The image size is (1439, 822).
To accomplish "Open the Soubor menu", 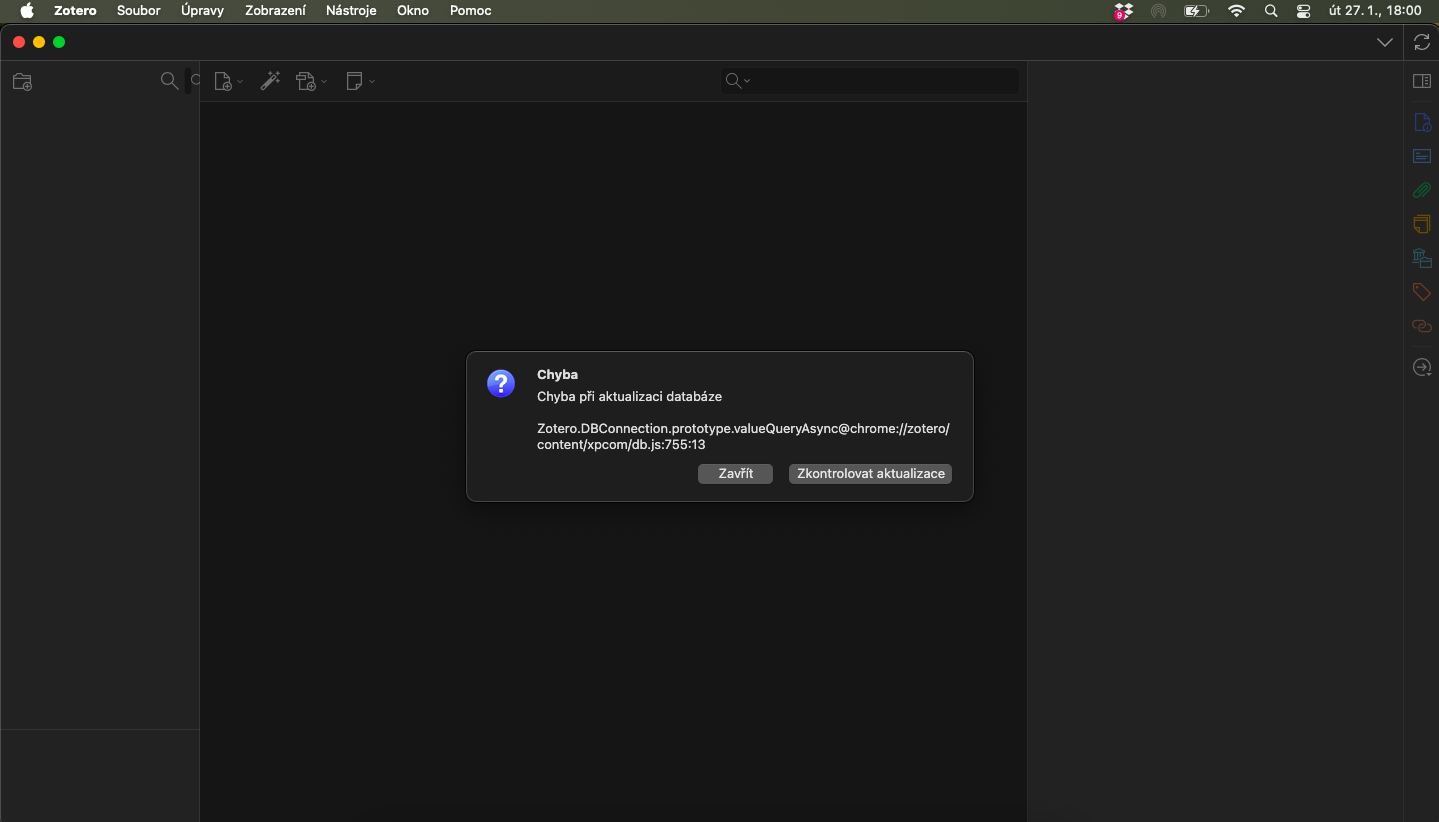I will click(139, 11).
